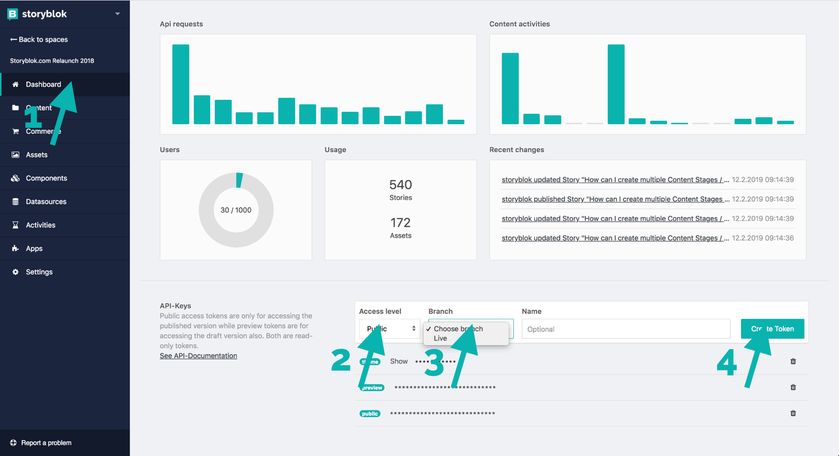Screen dimensions: 840x456
Task: Open the Dashboard home icon
Action: (15, 84)
